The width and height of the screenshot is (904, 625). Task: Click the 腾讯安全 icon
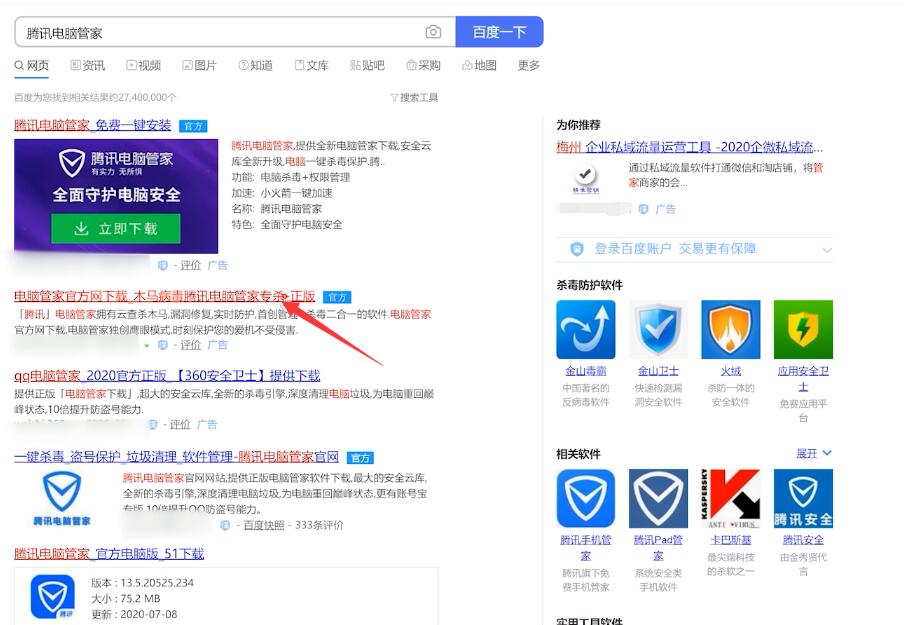coord(803,498)
